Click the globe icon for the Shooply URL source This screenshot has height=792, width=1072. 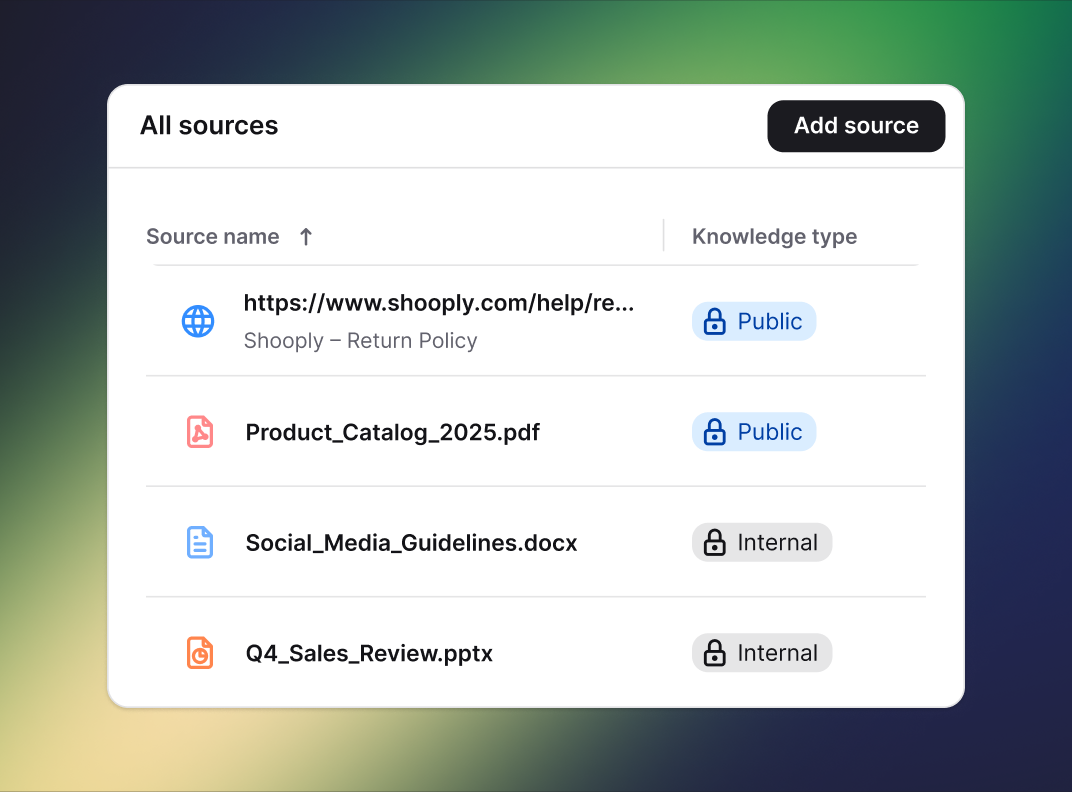point(198,321)
